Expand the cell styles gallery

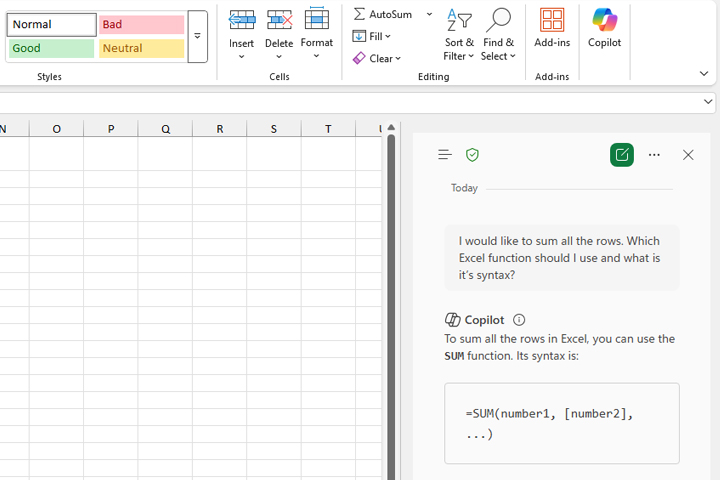pyautogui.click(x=197, y=36)
